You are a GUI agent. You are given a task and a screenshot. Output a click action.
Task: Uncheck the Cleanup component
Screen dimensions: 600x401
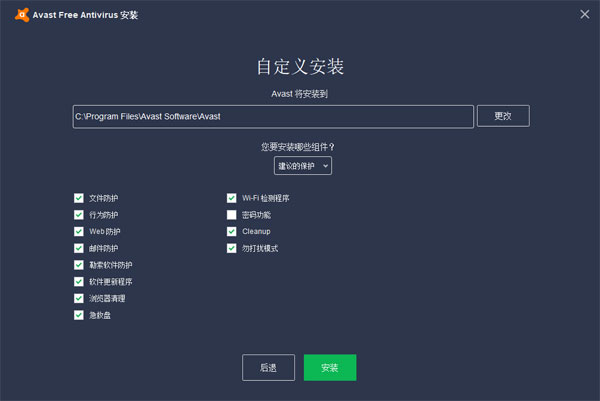click(232, 231)
